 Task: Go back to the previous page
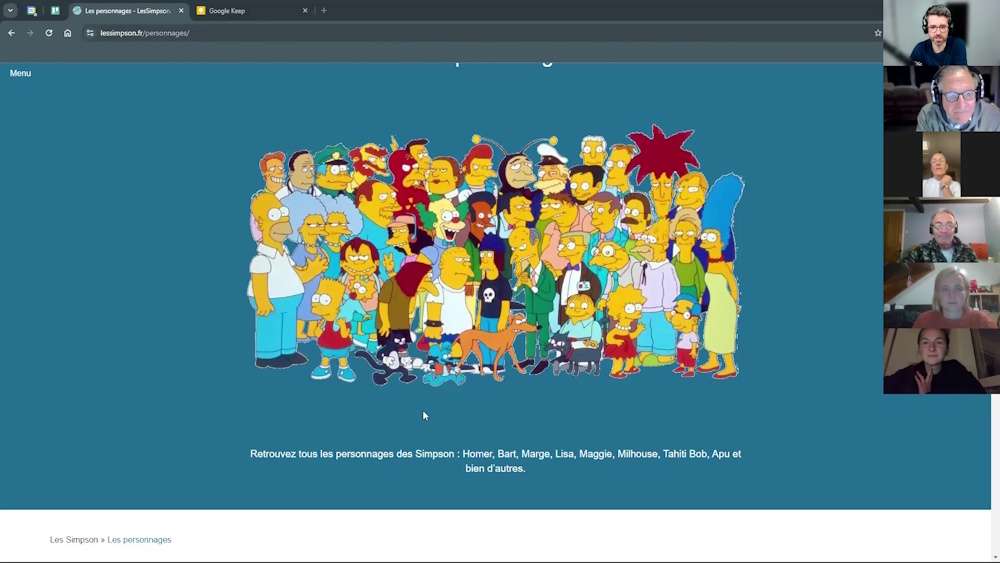(11, 33)
